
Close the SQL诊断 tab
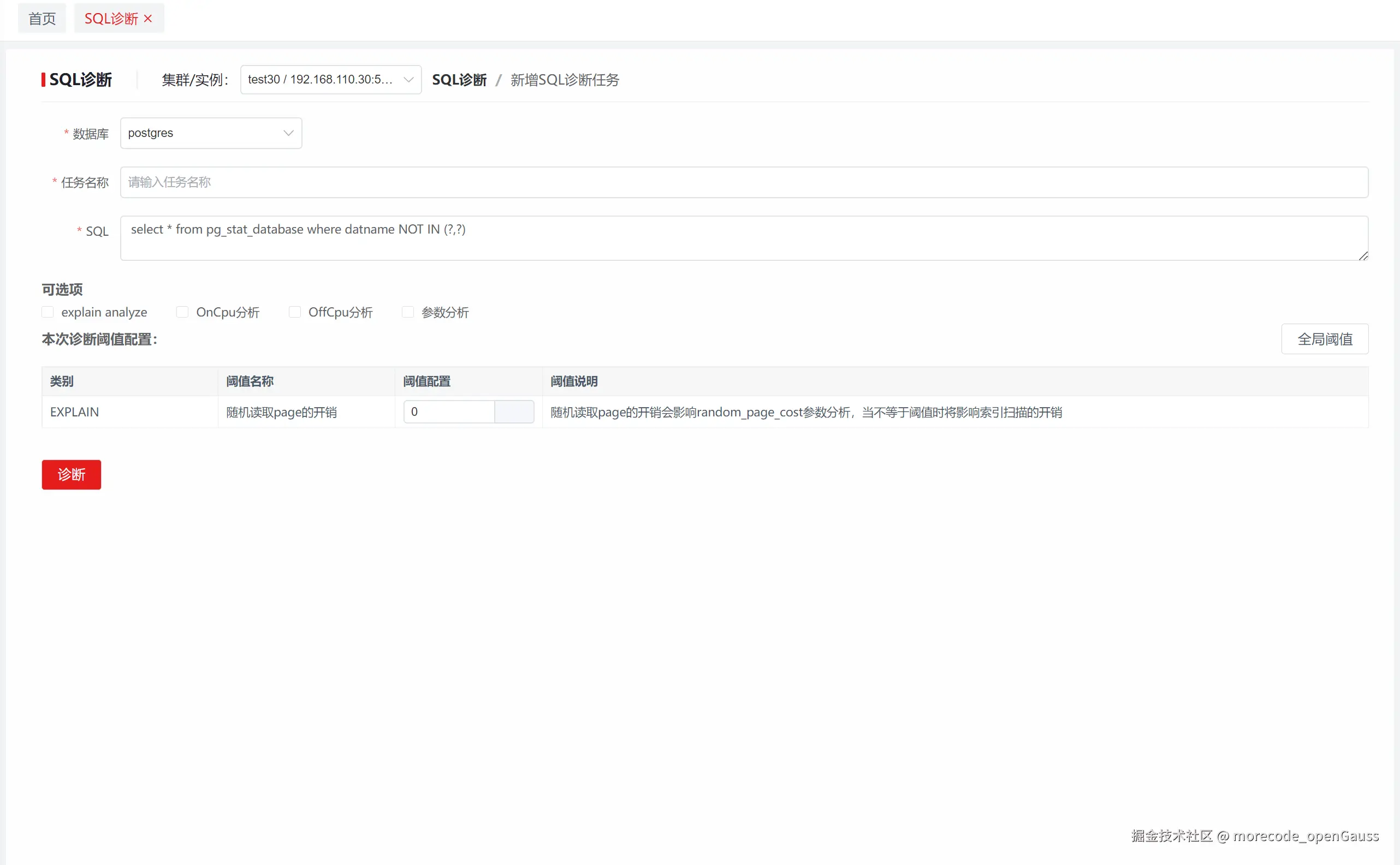tap(147, 19)
